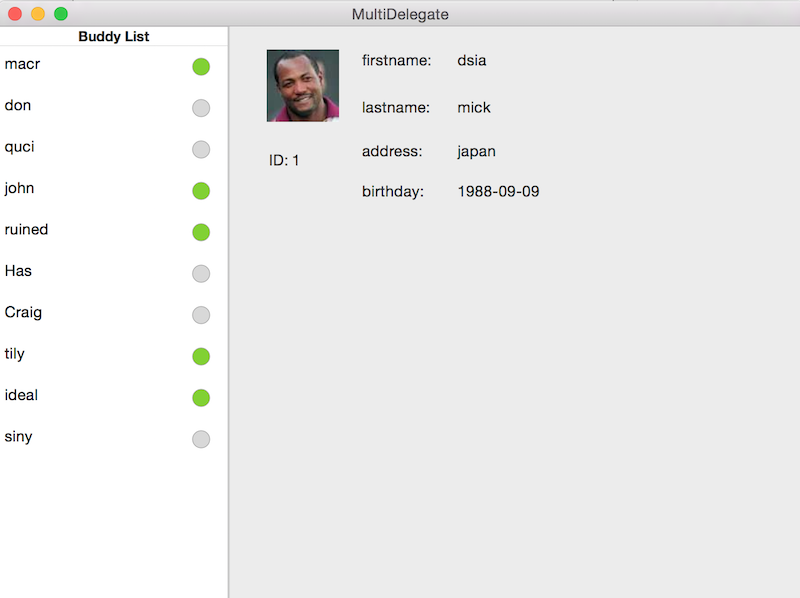Click siny's offline status dot
Screen dimensions: 800x598
pos(201,439)
